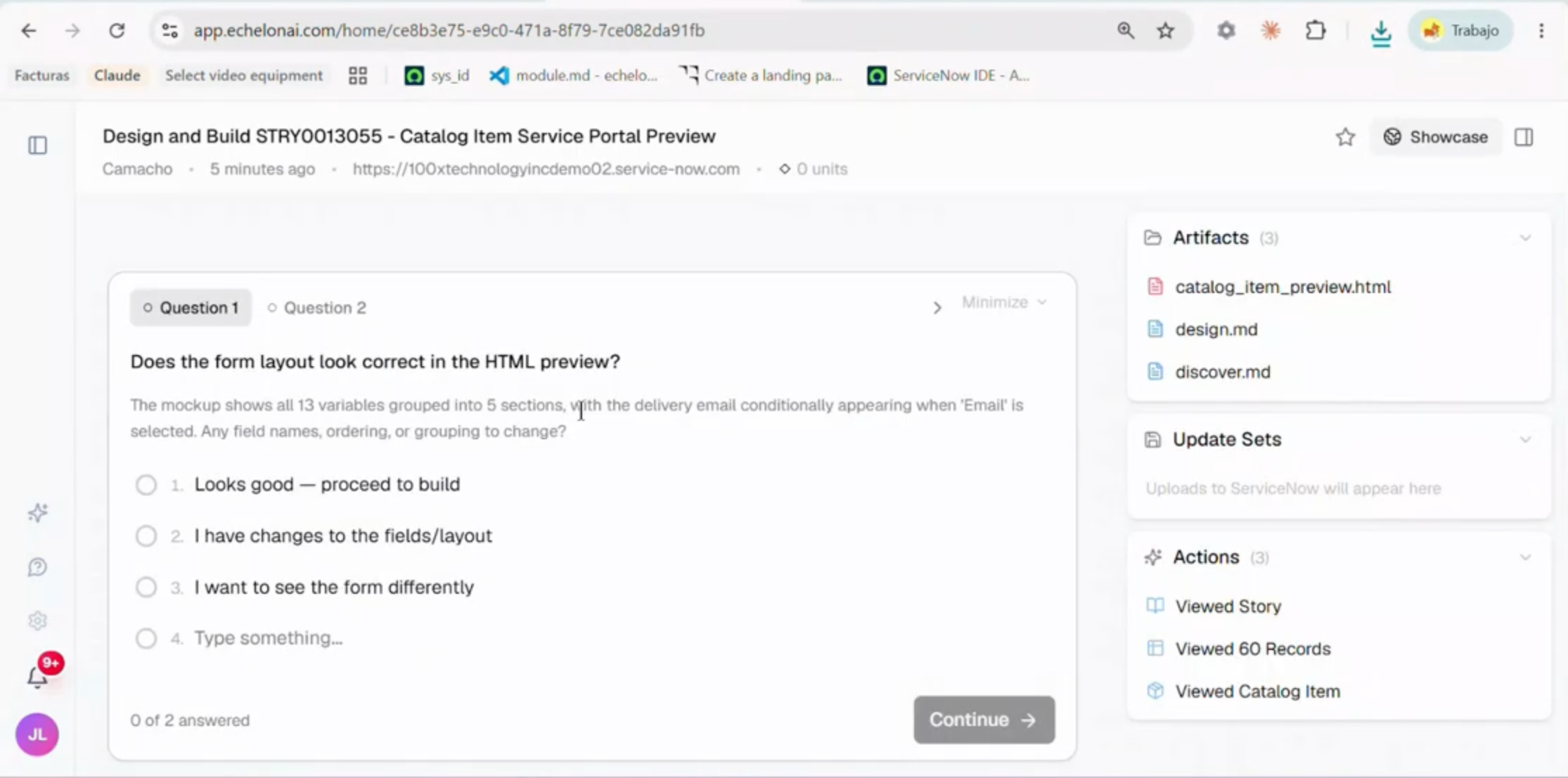The image size is (1568, 778).
Task: Click the Showcase button
Action: pyautogui.click(x=1436, y=137)
